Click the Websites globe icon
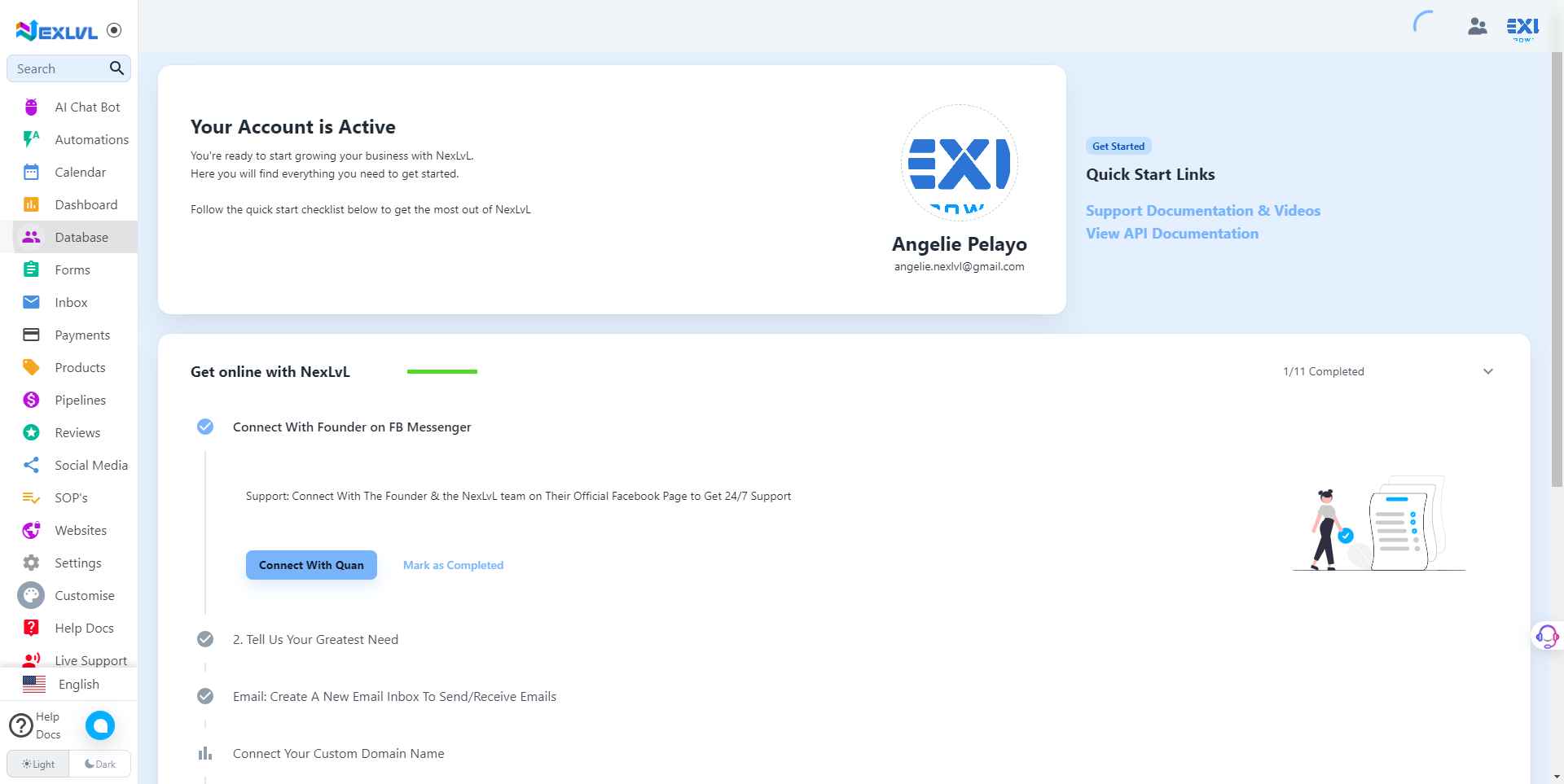 tap(31, 530)
